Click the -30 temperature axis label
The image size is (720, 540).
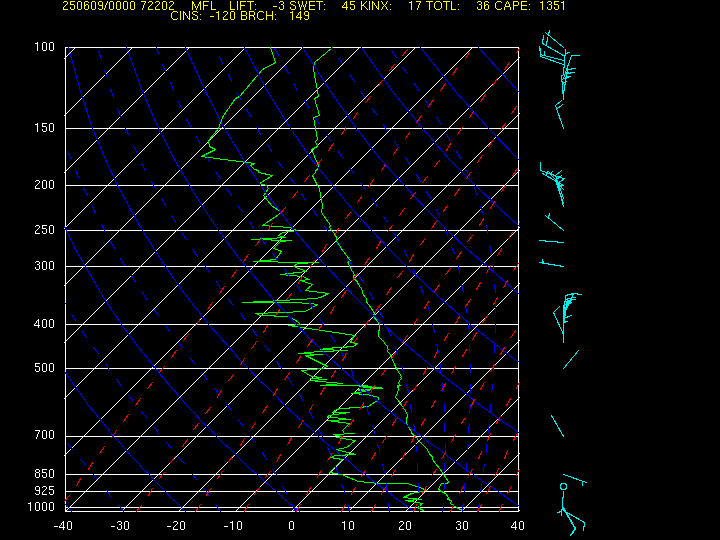click(x=120, y=526)
